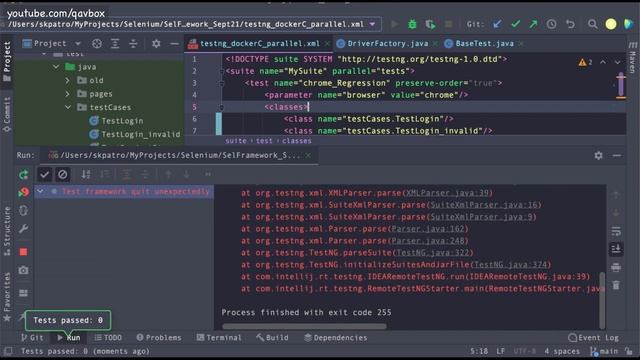
Task: Go to previous highlighted error arrow
Action: coord(602,62)
